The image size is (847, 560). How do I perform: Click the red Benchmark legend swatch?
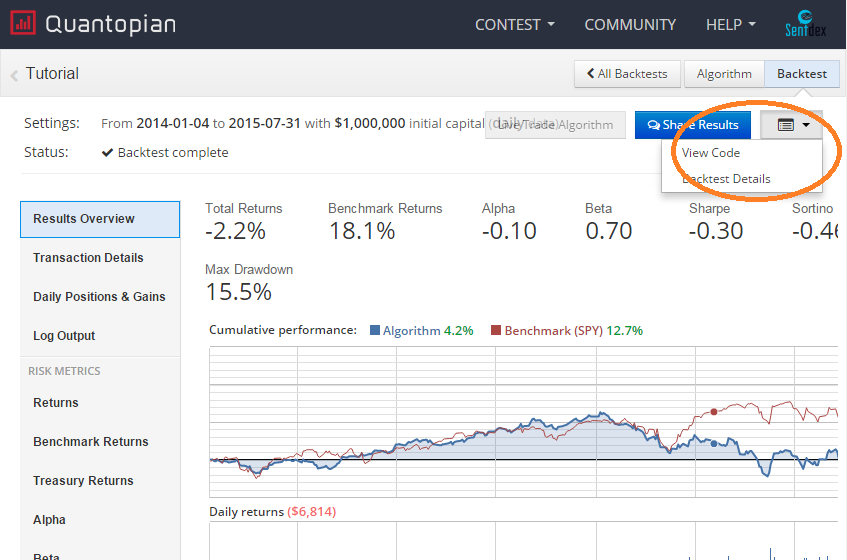coord(495,331)
